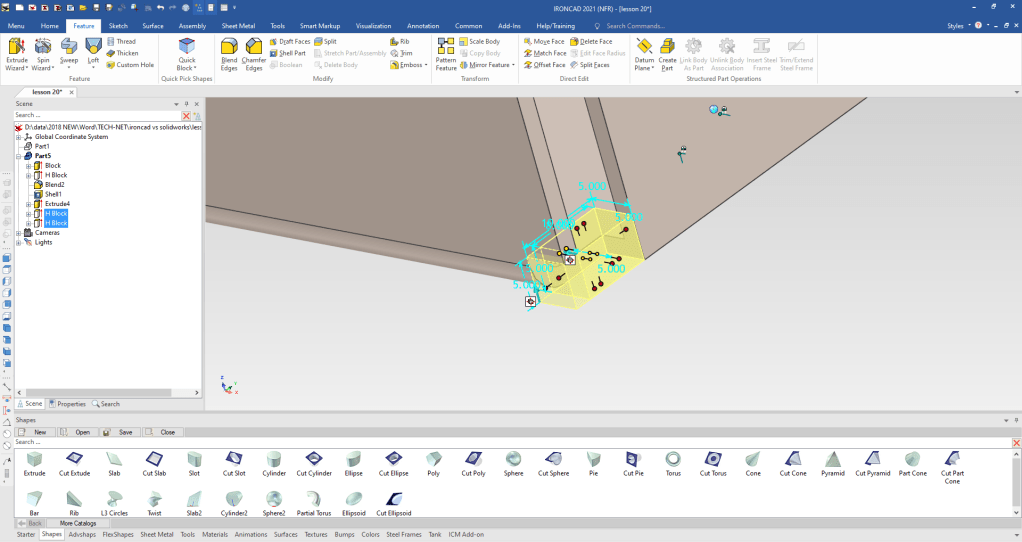The image size is (1022, 542).
Task: Click the Move Face tool
Action: click(x=543, y=41)
